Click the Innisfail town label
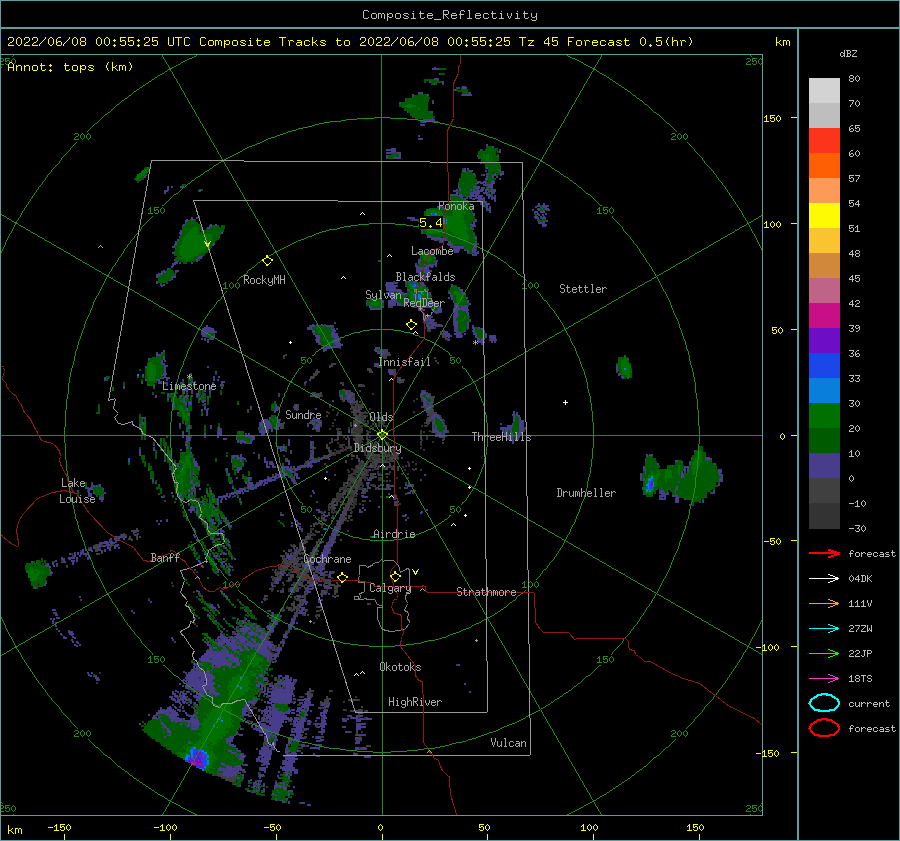 [404, 362]
